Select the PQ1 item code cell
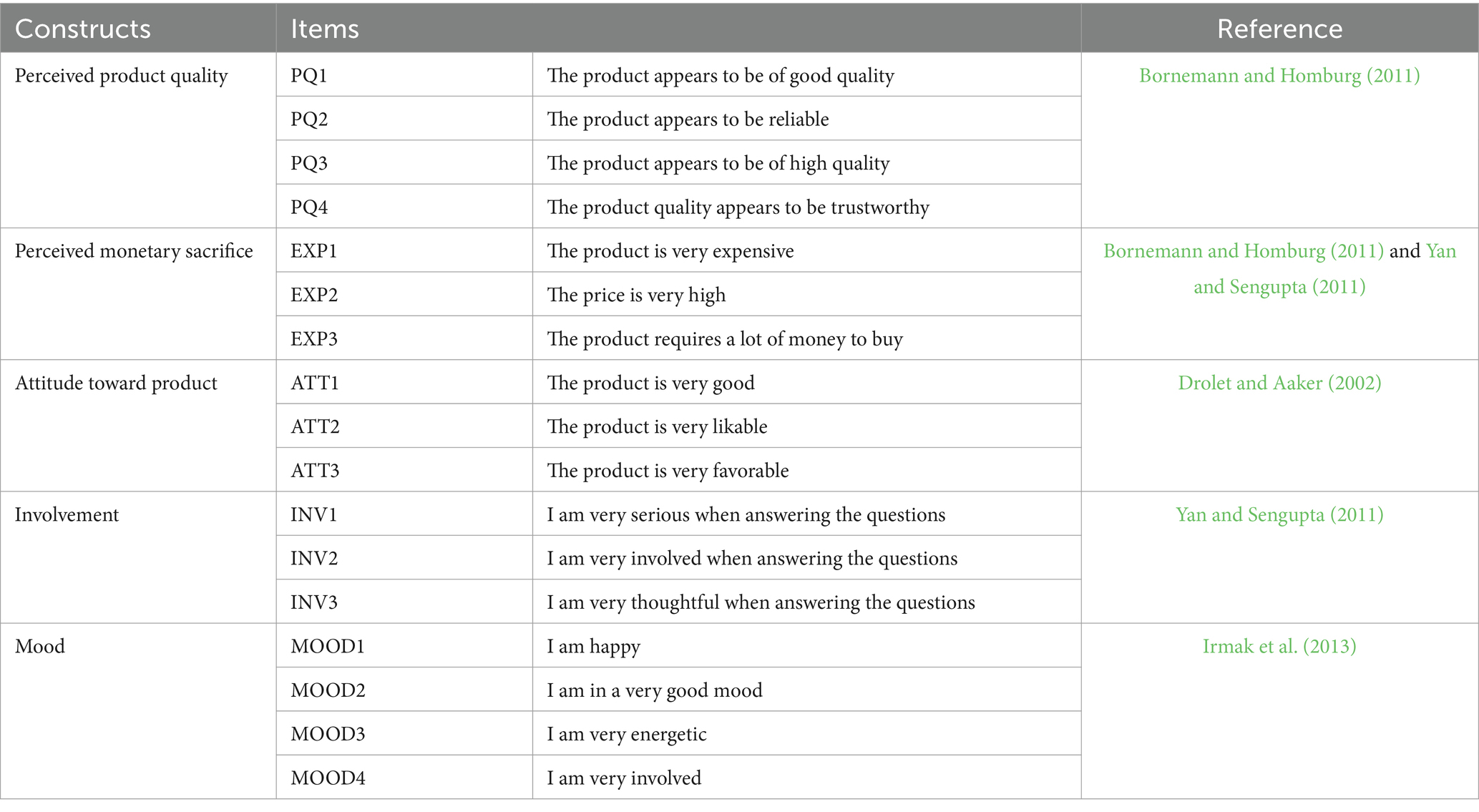The height and width of the screenshot is (812, 1479). click(x=404, y=75)
